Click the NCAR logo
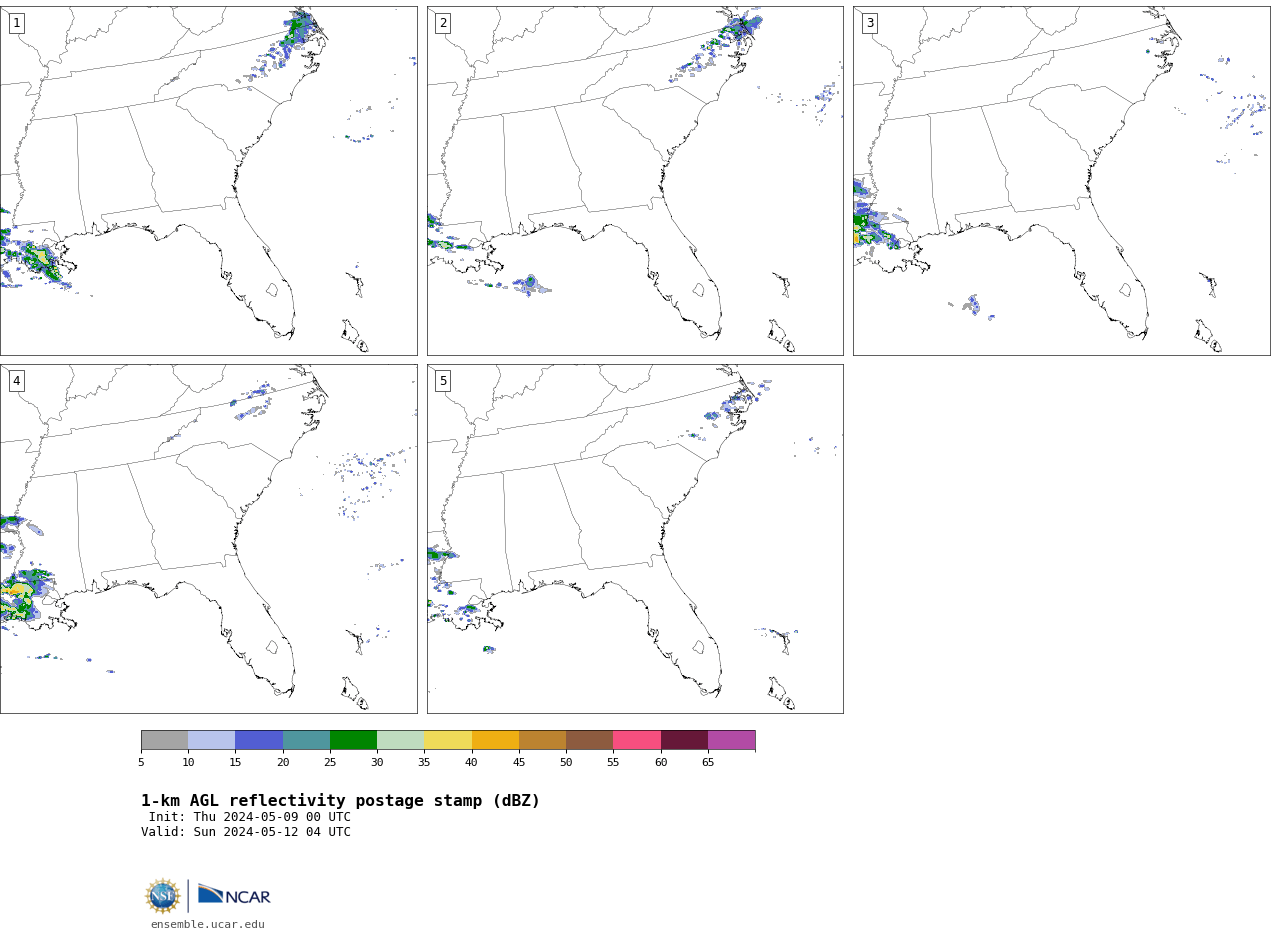 [234, 896]
